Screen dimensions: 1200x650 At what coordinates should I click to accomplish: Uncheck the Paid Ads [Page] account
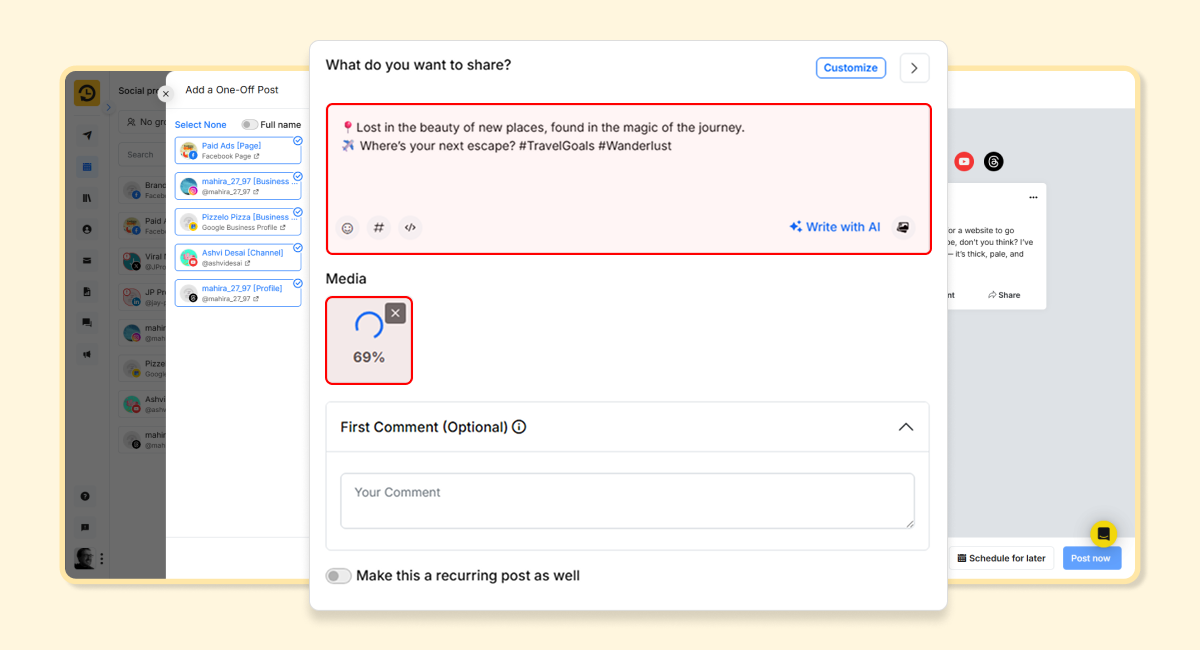[x=298, y=141]
